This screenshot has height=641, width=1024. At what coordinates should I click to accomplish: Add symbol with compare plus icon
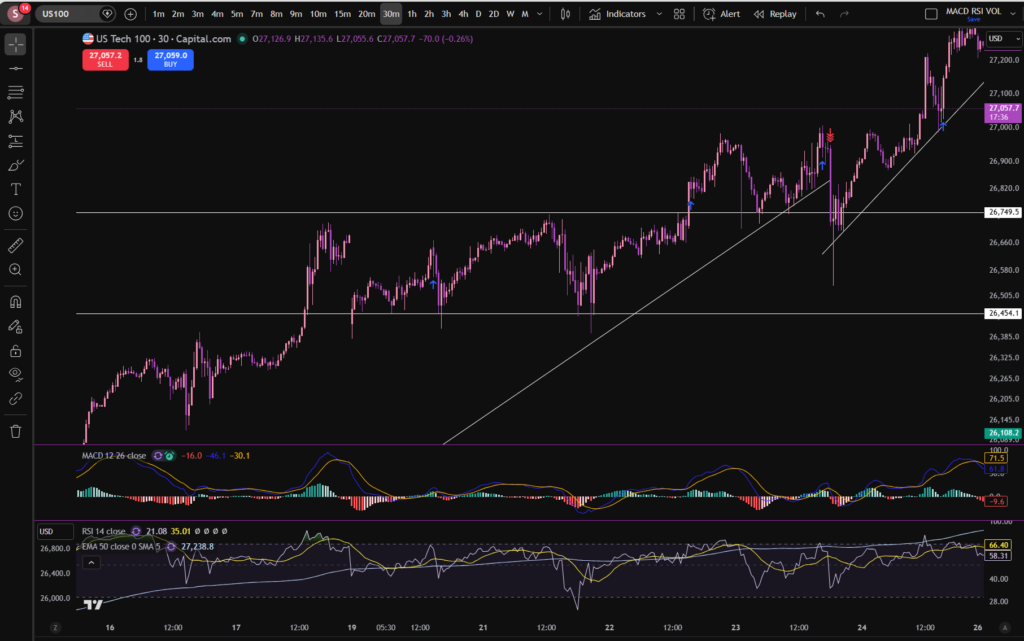131,14
